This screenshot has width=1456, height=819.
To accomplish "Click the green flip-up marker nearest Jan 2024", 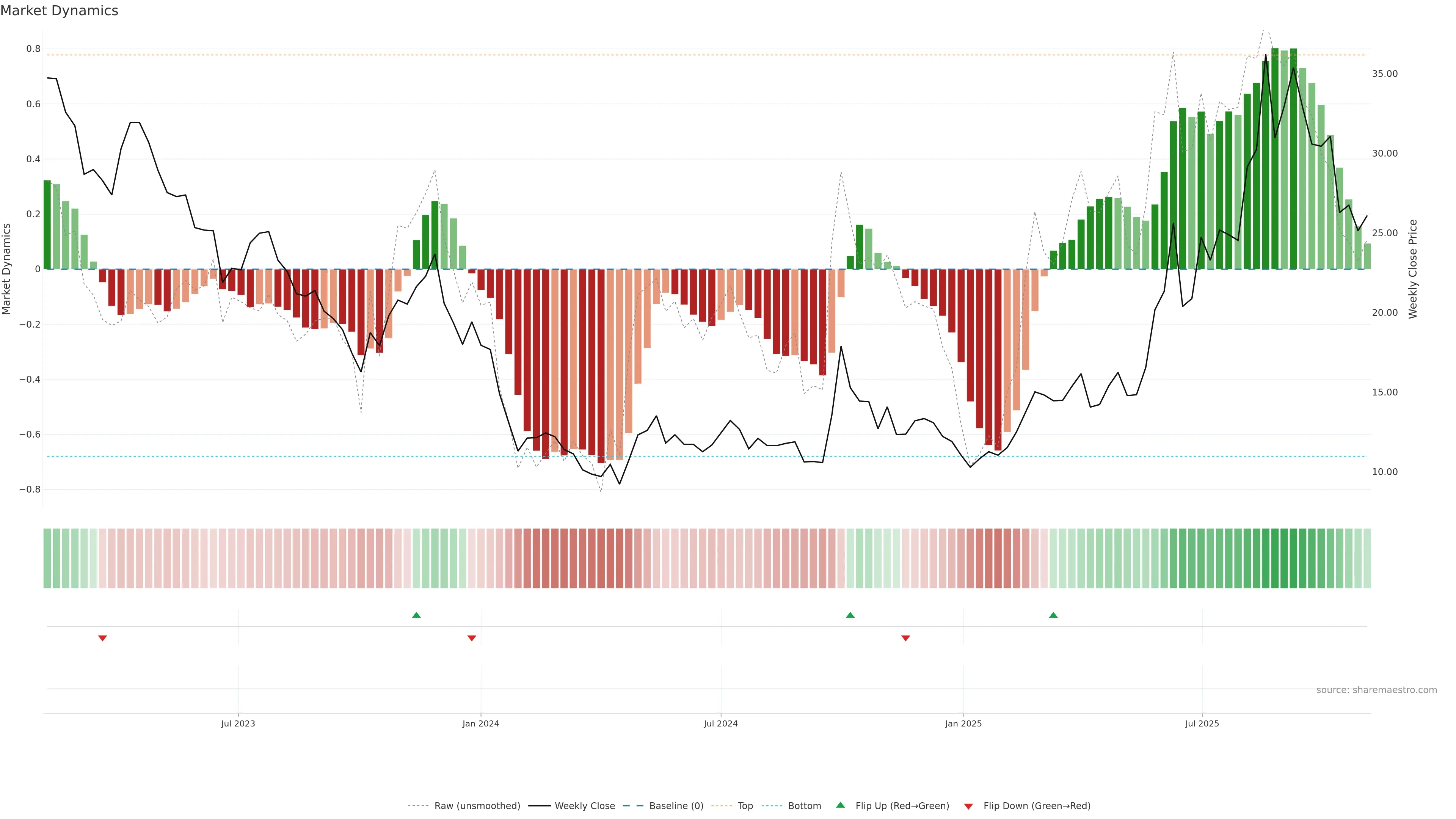I will tap(417, 615).
